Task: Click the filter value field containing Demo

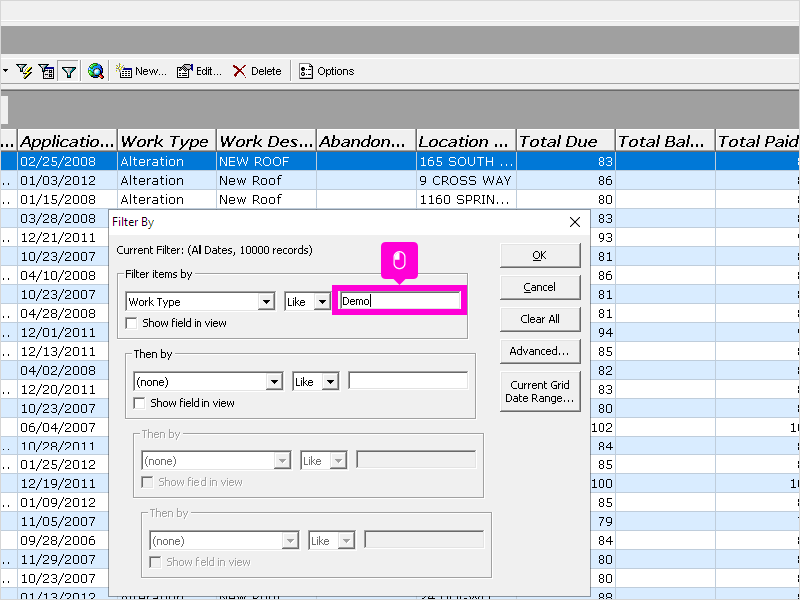Action: [399, 301]
